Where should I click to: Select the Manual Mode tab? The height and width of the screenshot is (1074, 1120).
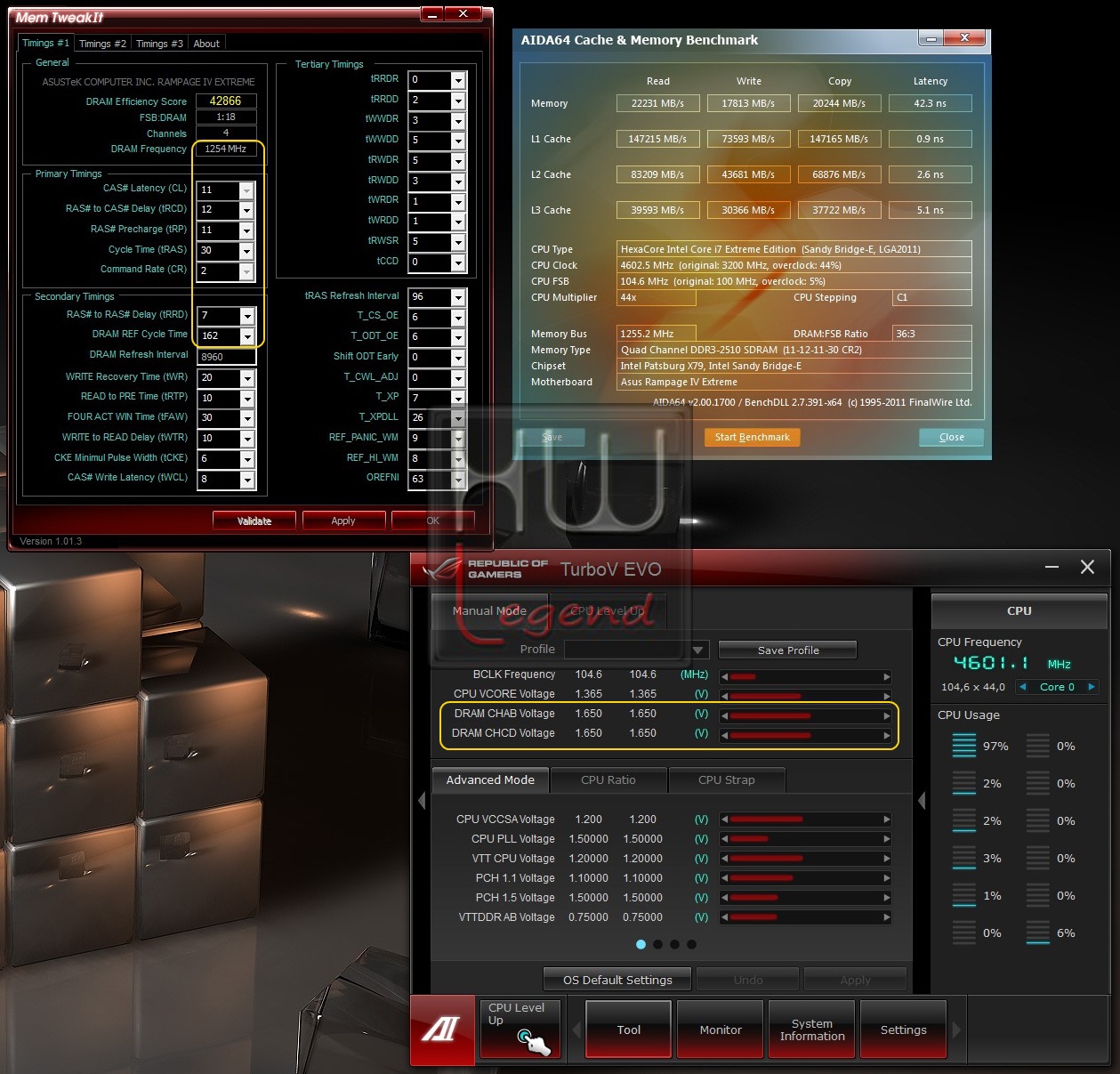point(489,611)
